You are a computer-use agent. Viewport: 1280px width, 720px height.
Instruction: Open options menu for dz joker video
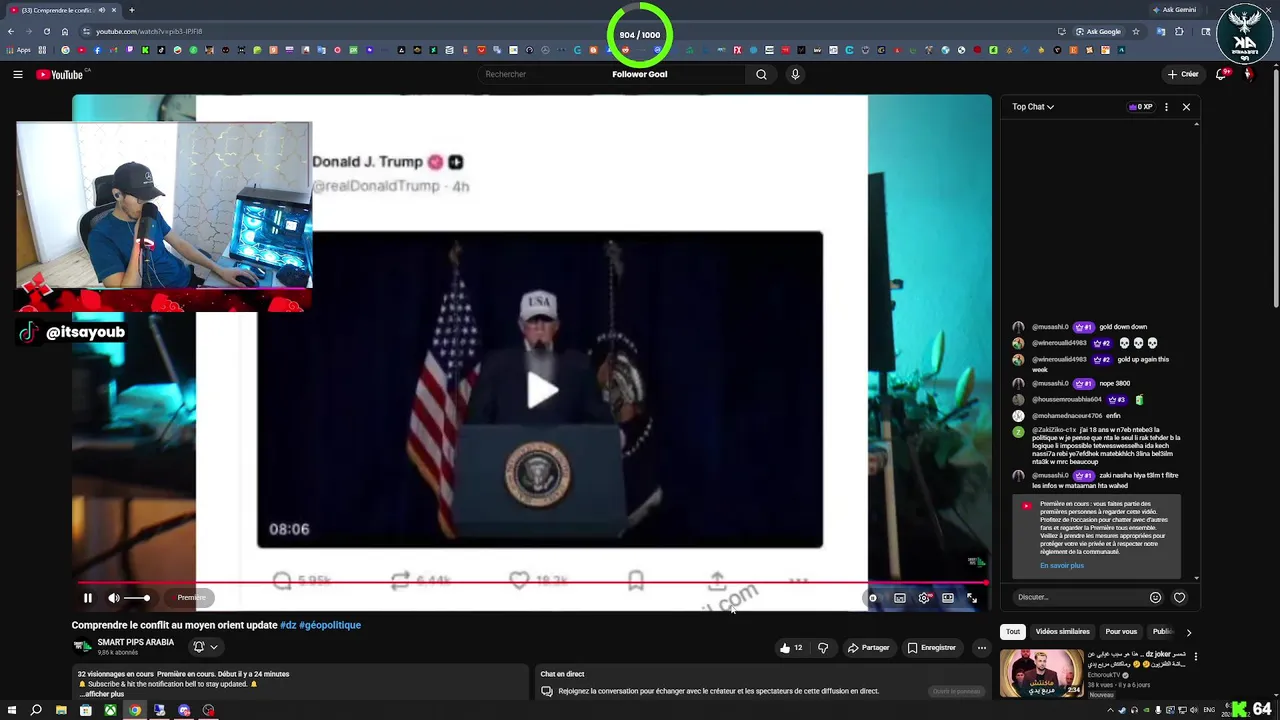[x=1195, y=657]
